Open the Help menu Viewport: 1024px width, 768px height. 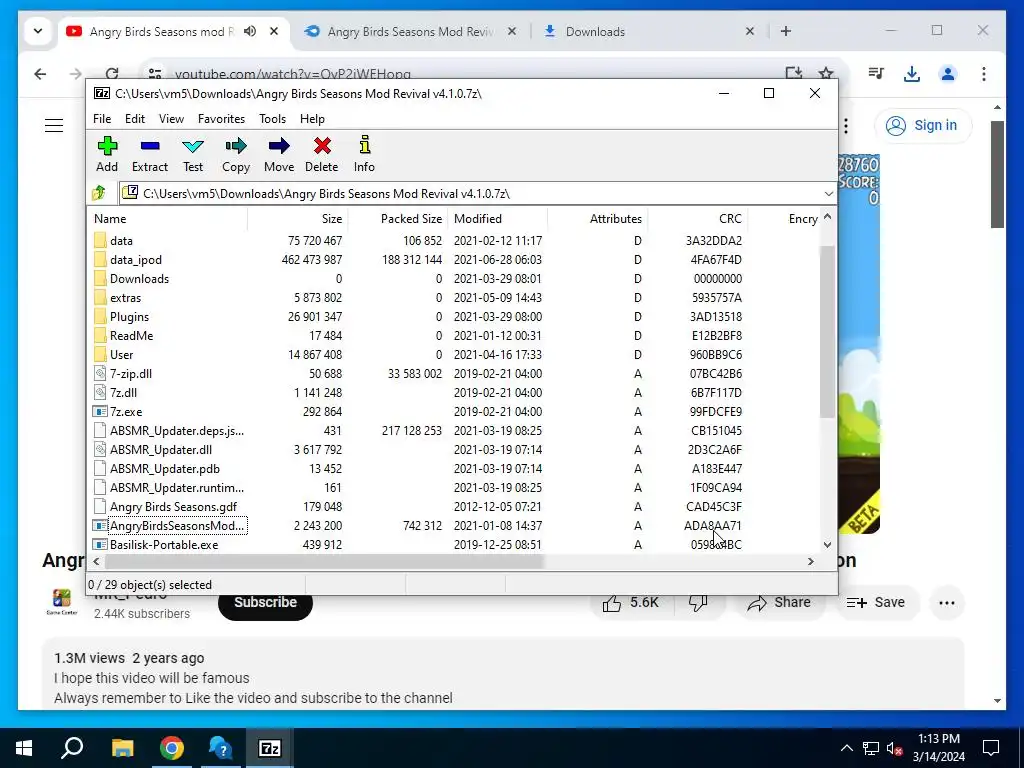pos(312,119)
